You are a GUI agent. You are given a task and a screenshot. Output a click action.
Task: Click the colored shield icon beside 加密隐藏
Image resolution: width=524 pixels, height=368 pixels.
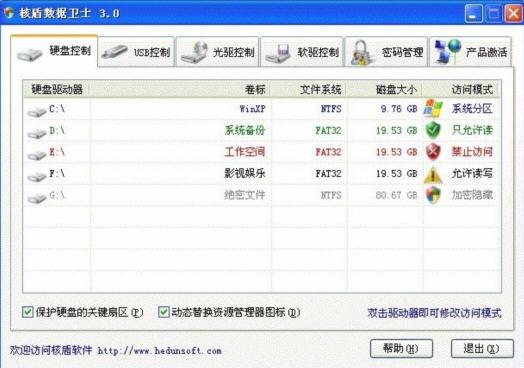[x=433, y=195]
